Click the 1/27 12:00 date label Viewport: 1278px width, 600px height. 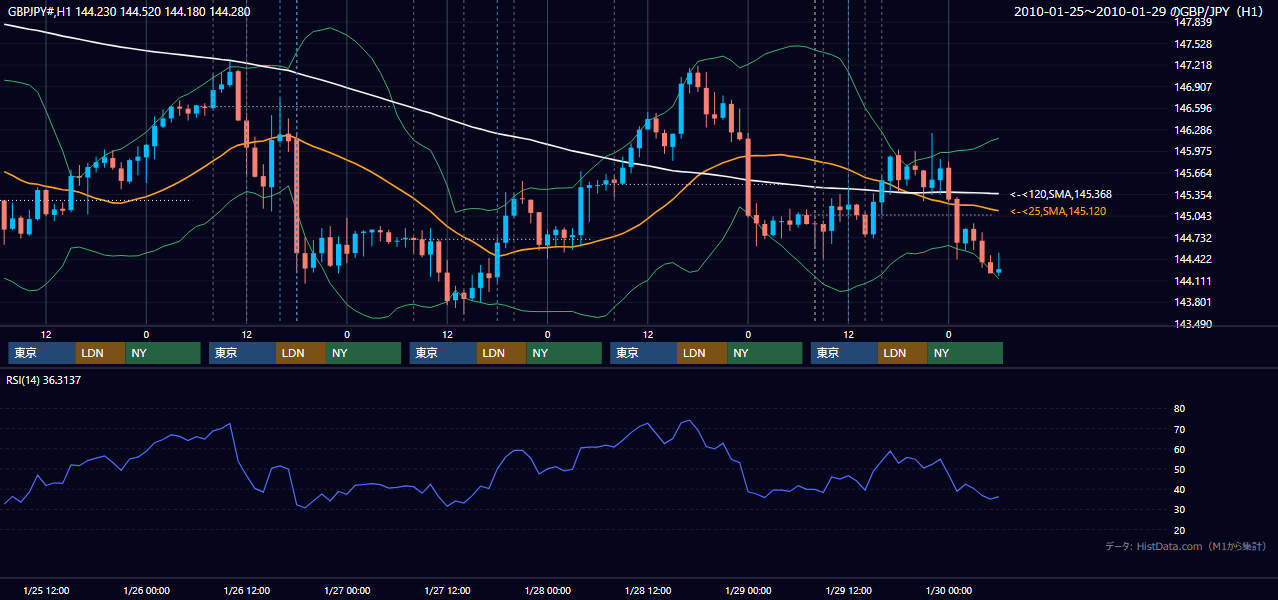click(447, 590)
